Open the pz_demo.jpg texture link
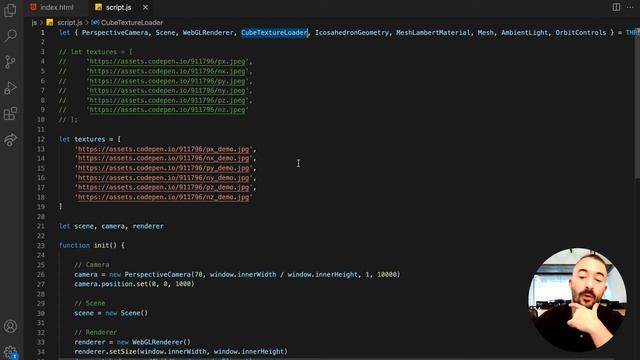 (163, 187)
